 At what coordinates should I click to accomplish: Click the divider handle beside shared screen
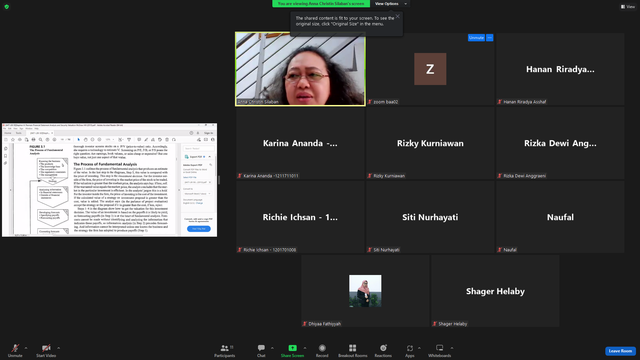pos(219,180)
